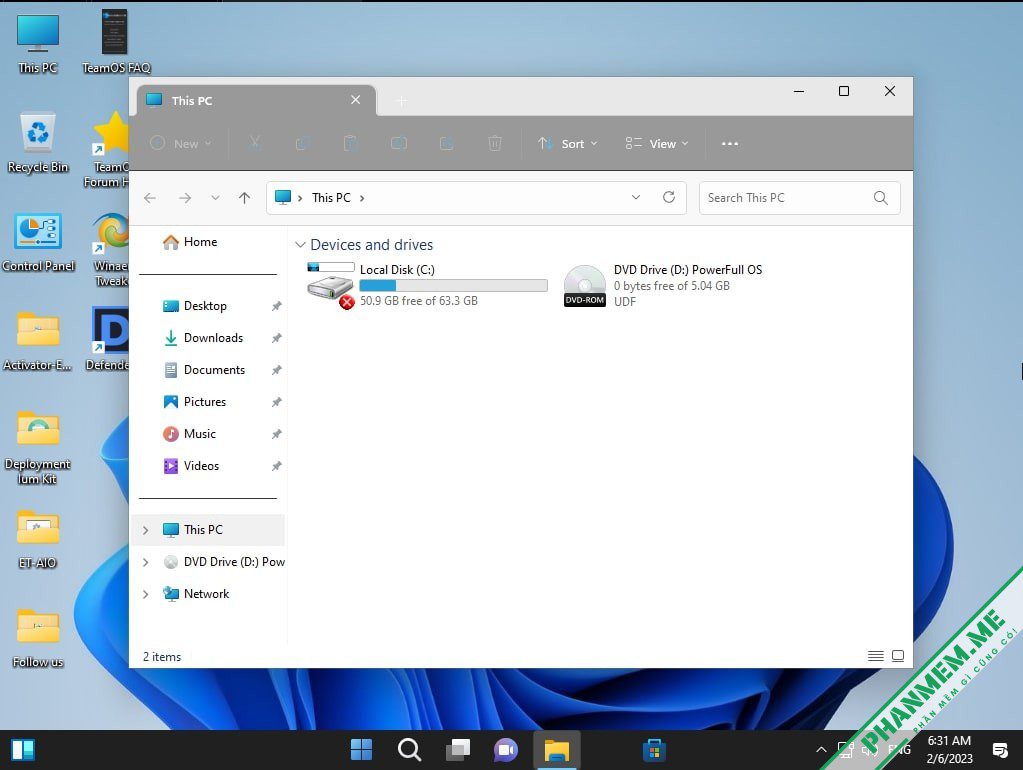Screen dimensions: 1023x770
Task: Select the TeamOS FAQ desktop file
Action: (116, 42)
